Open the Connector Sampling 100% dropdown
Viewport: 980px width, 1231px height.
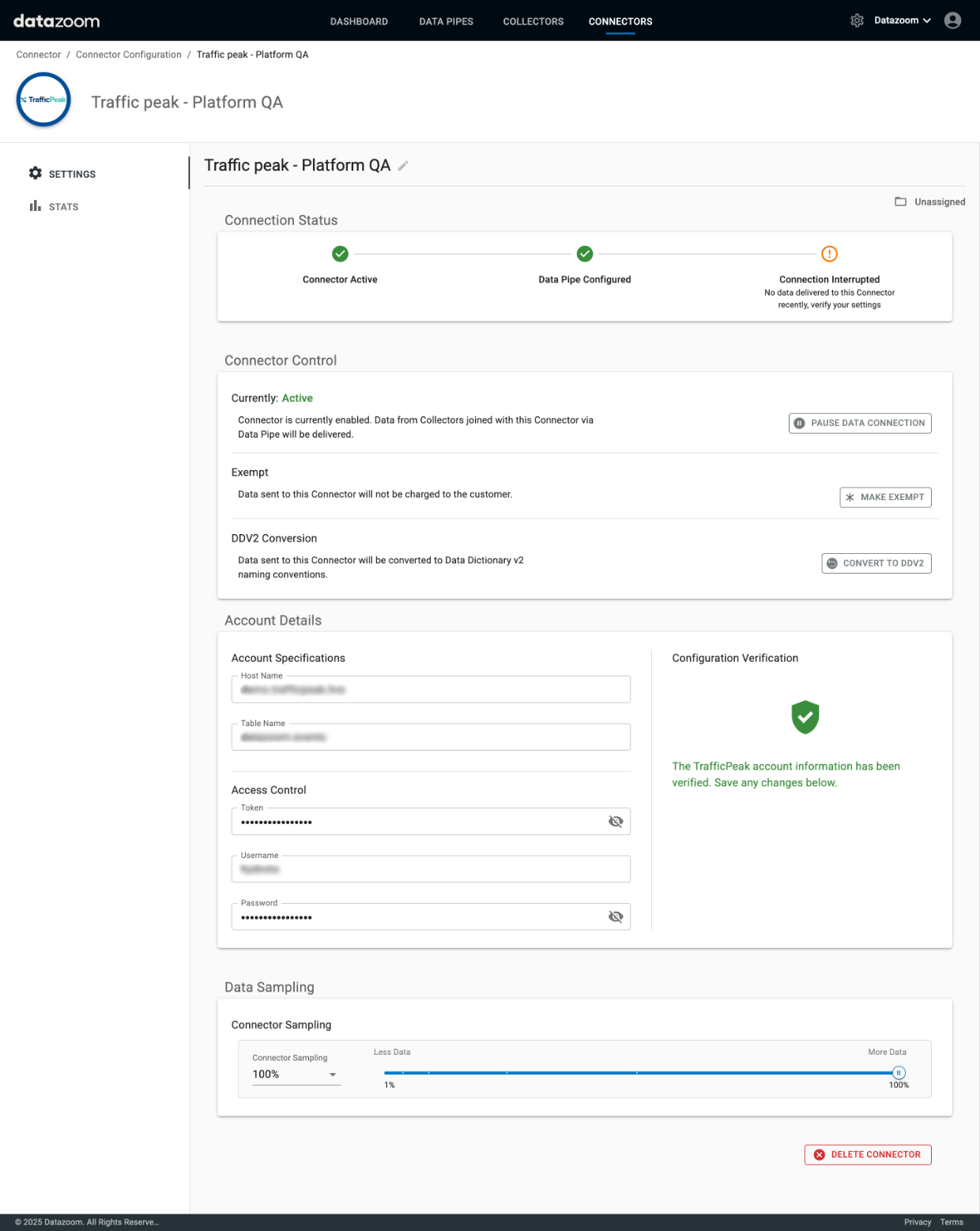[296, 1075]
